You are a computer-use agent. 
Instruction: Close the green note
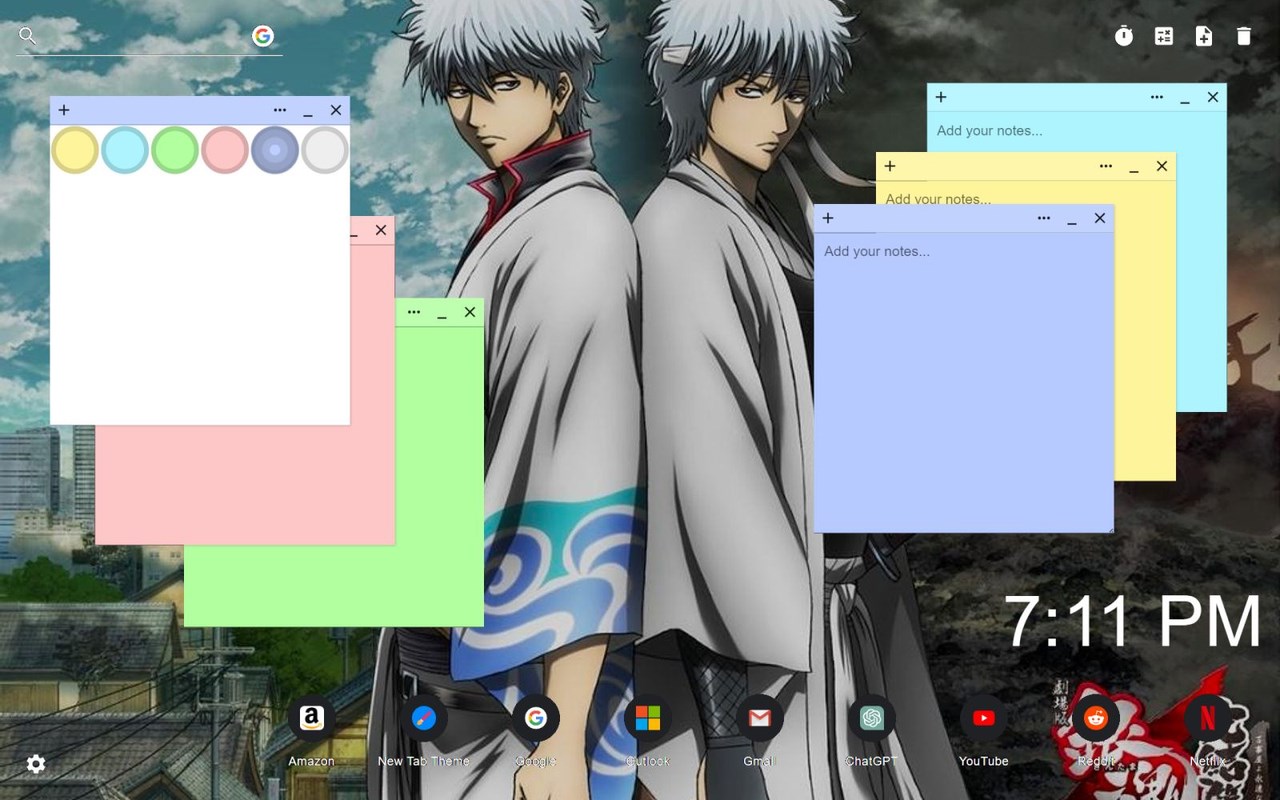click(470, 312)
